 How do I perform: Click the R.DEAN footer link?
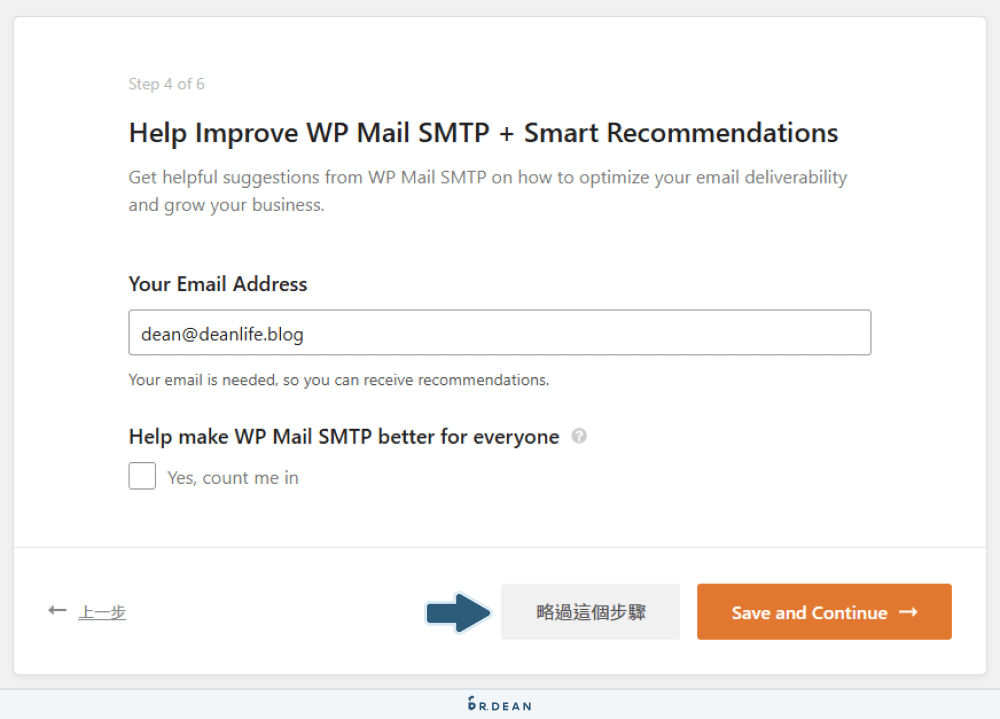tap(500, 704)
